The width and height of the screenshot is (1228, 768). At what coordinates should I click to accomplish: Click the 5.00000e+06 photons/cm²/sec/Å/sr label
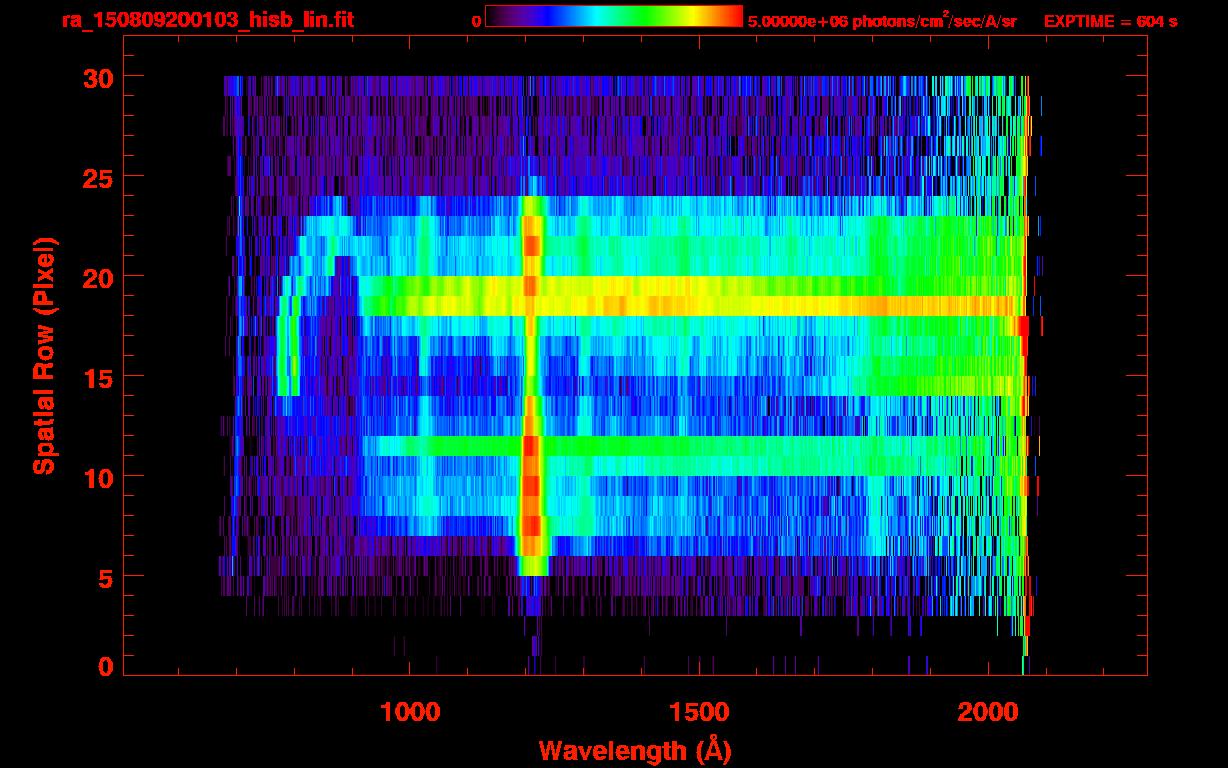pos(882,20)
